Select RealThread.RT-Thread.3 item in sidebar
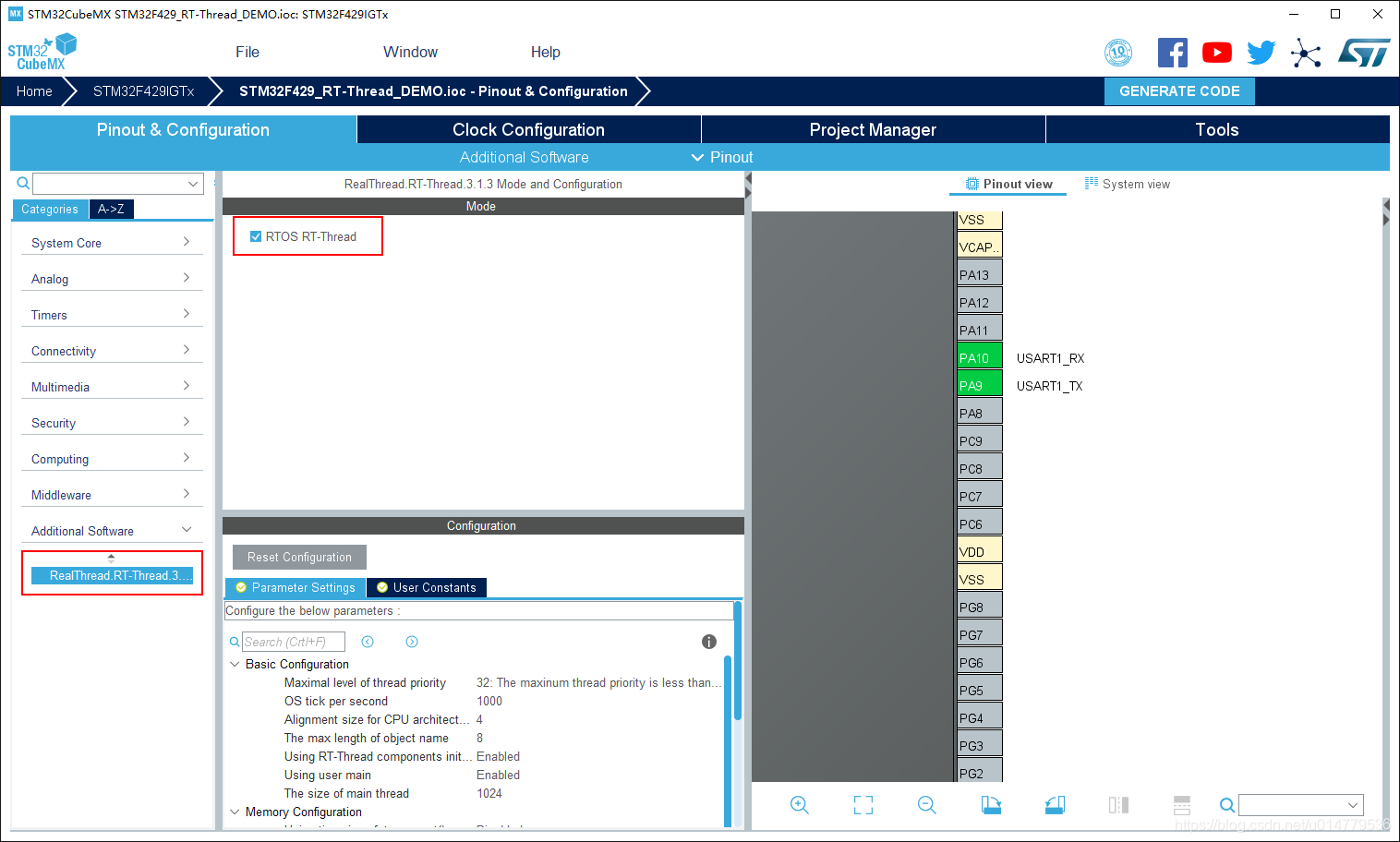Image resolution: width=1400 pixels, height=842 pixels. (113, 575)
